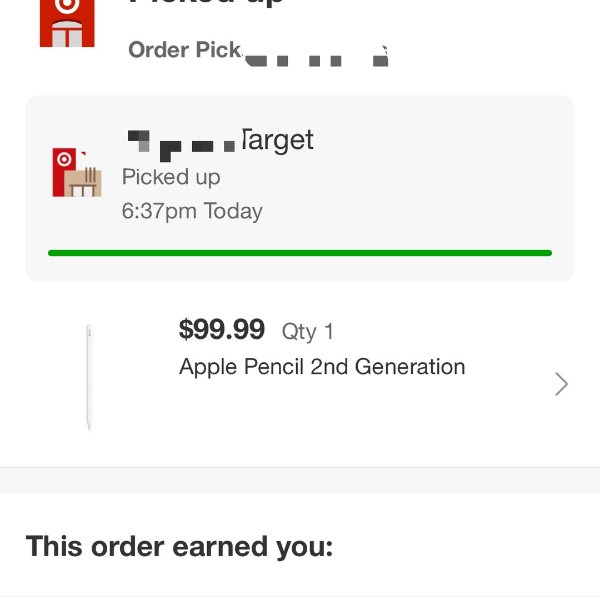
Task: Tap the cropped Picked up title at top
Action: coord(207,3)
